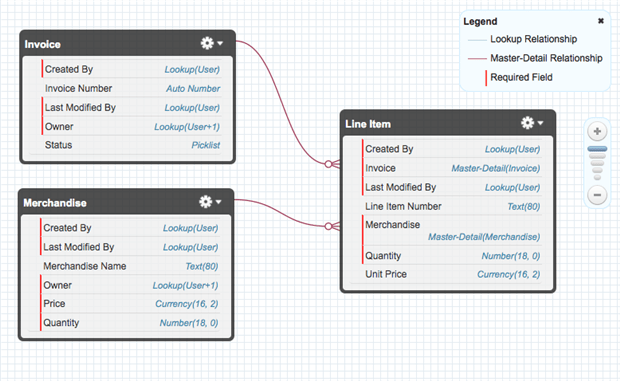Zoom out with the minus button
Screen dimensions: 620x381
[x=597, y=195]
